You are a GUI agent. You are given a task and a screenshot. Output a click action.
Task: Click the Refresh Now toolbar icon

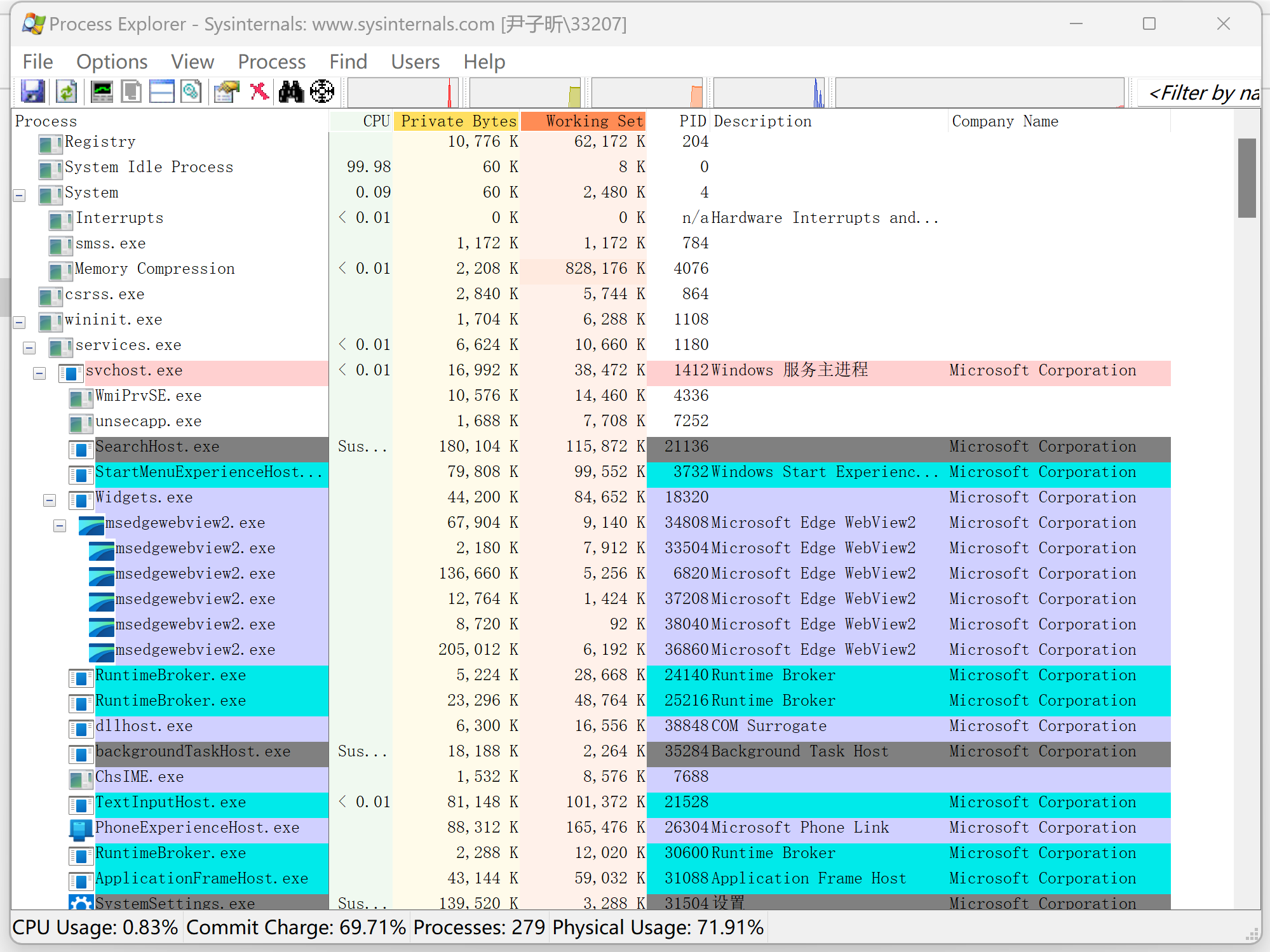pyautogui.click(x=67, y=92)
